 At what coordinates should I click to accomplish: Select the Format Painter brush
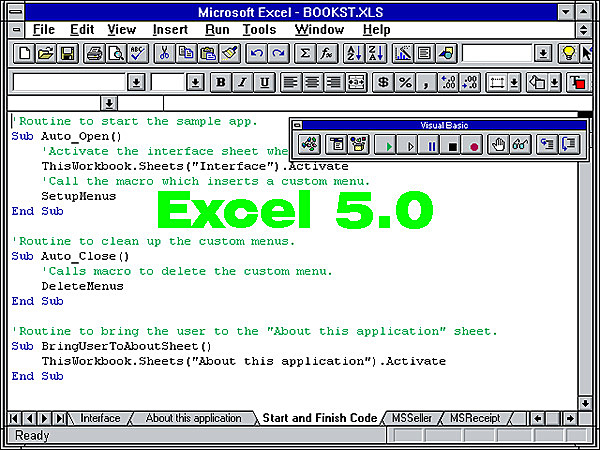pos(230,54)
